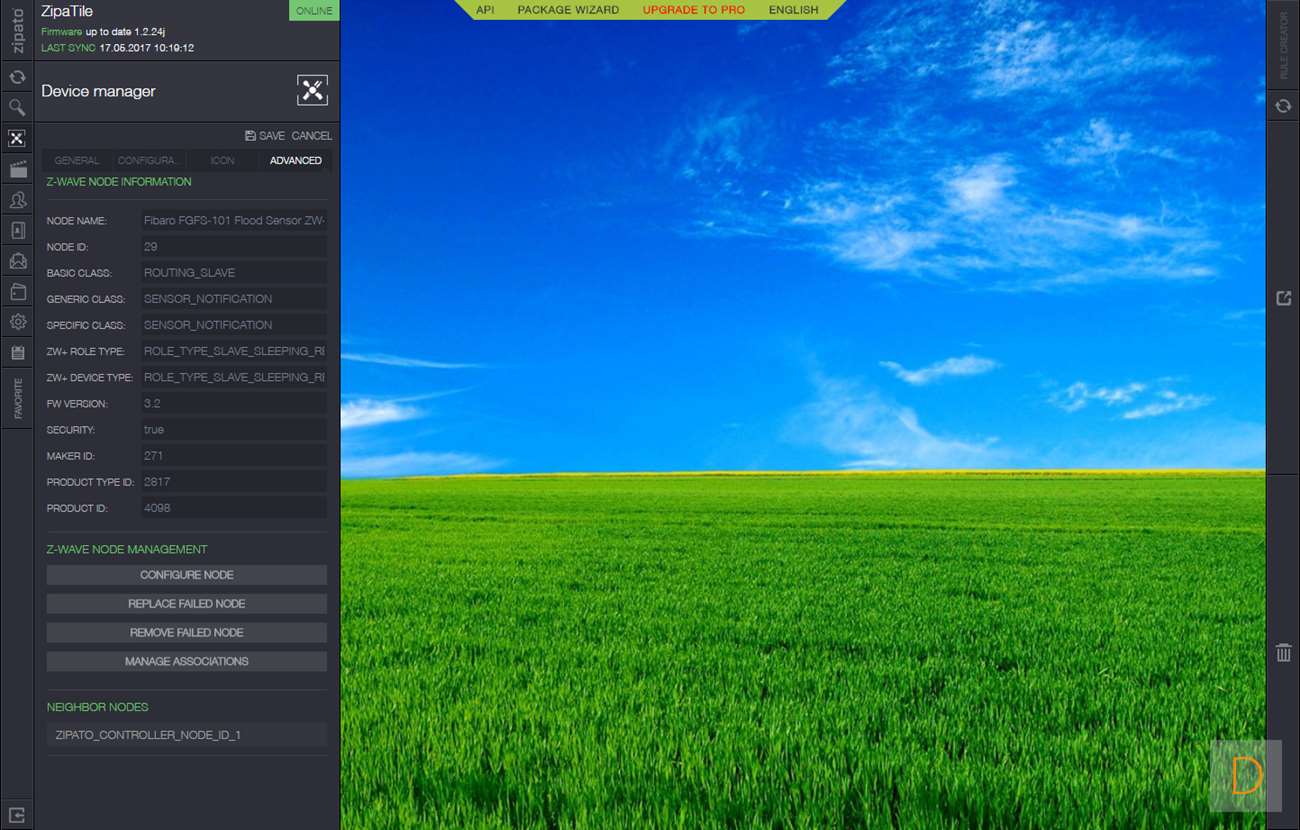Viewport: 1300px width, 830px height.
Task: Click Replace Failed Node button
Action: [186, 604]
